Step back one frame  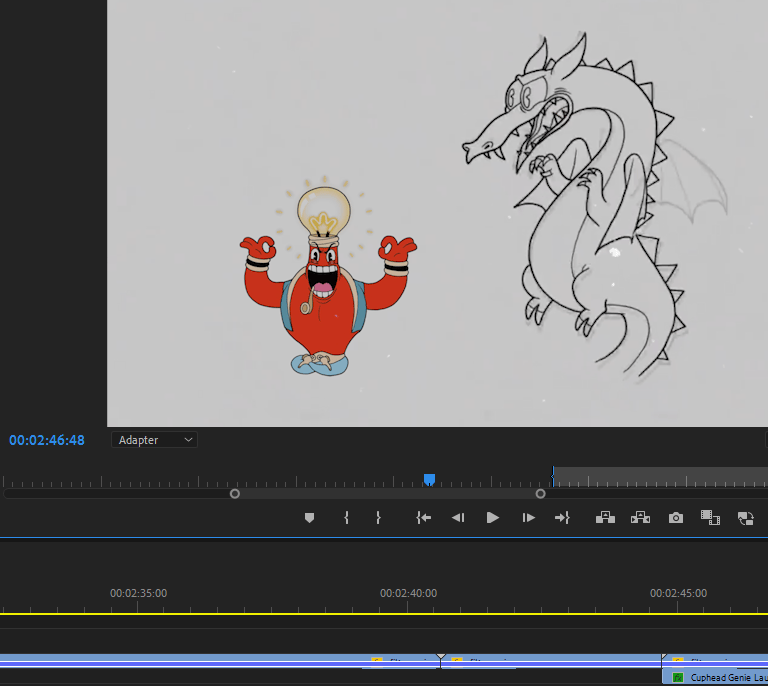click(458, 518)
